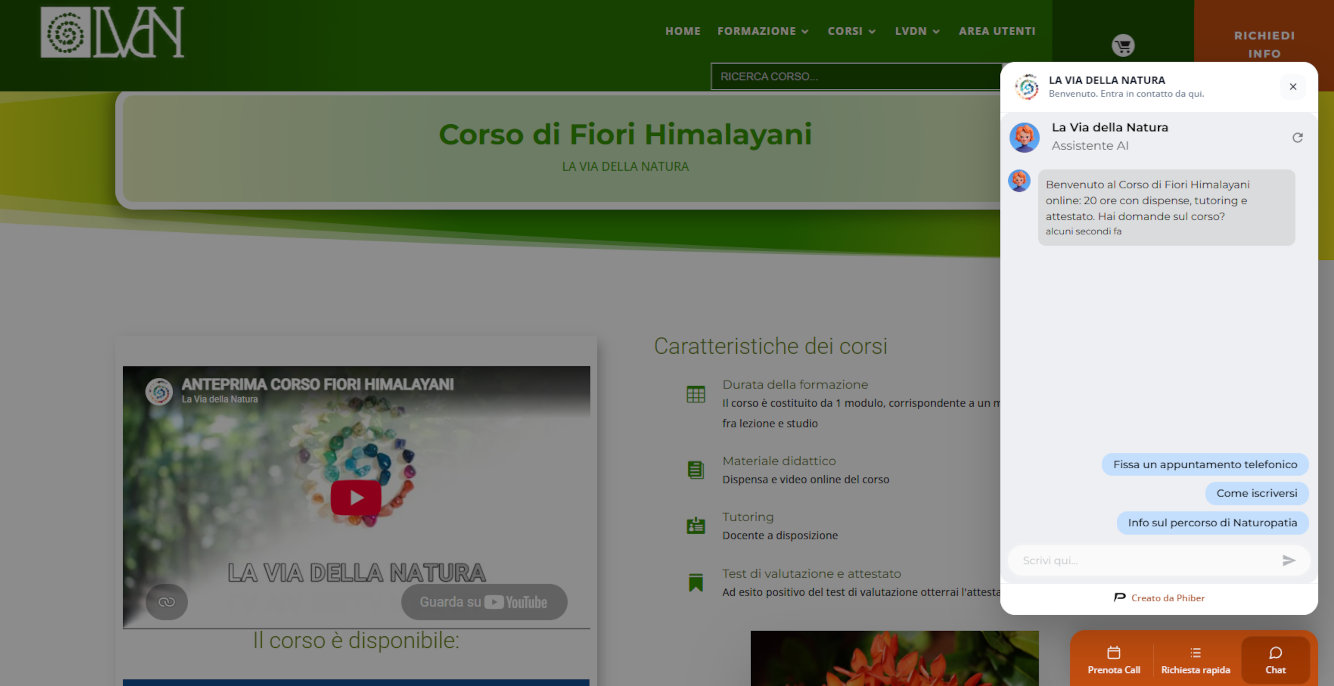Click the 'Docente a disposizione' text
1334x686 pixels.
coord(780,535)
